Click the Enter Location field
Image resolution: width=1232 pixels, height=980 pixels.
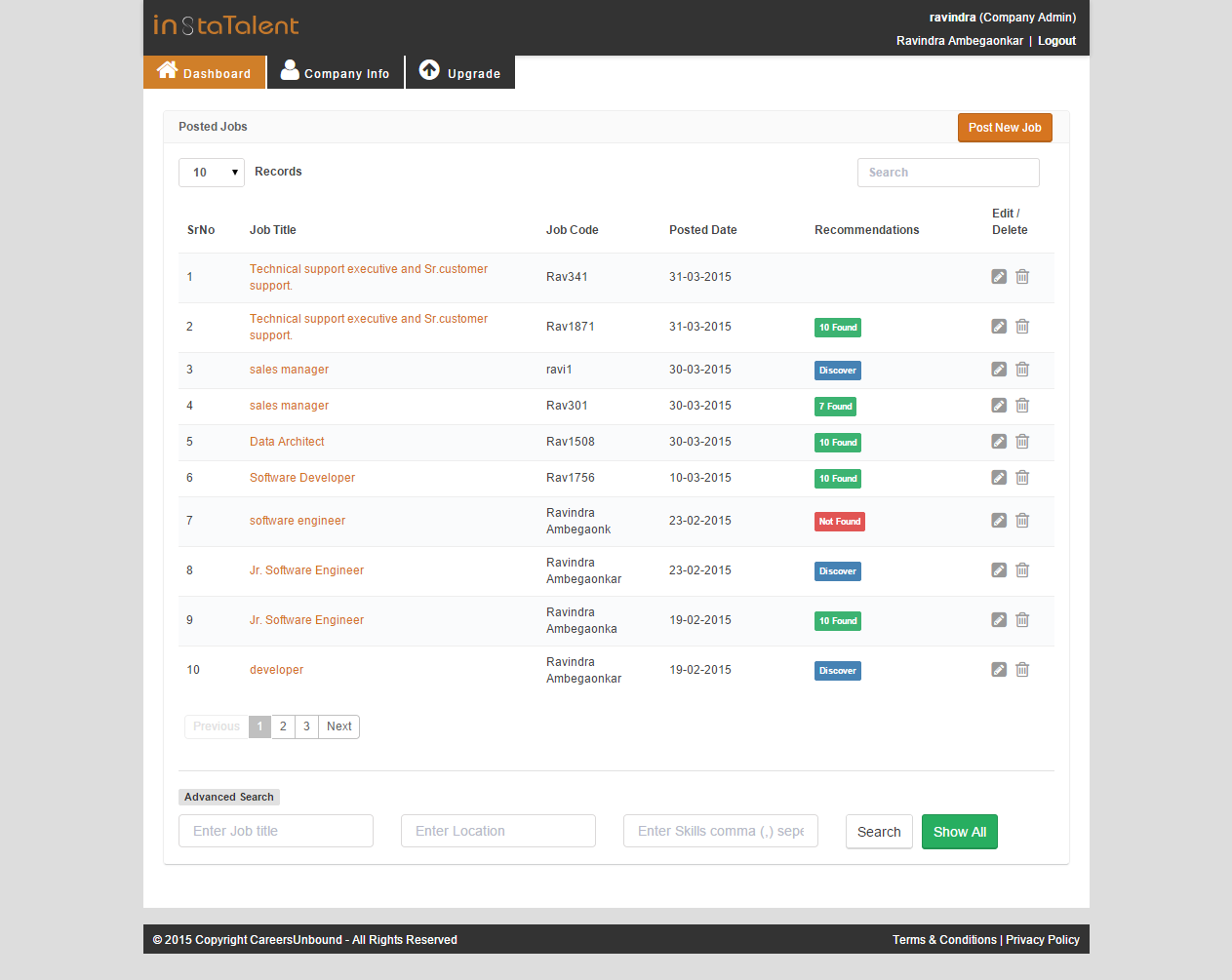coord(498,831)
